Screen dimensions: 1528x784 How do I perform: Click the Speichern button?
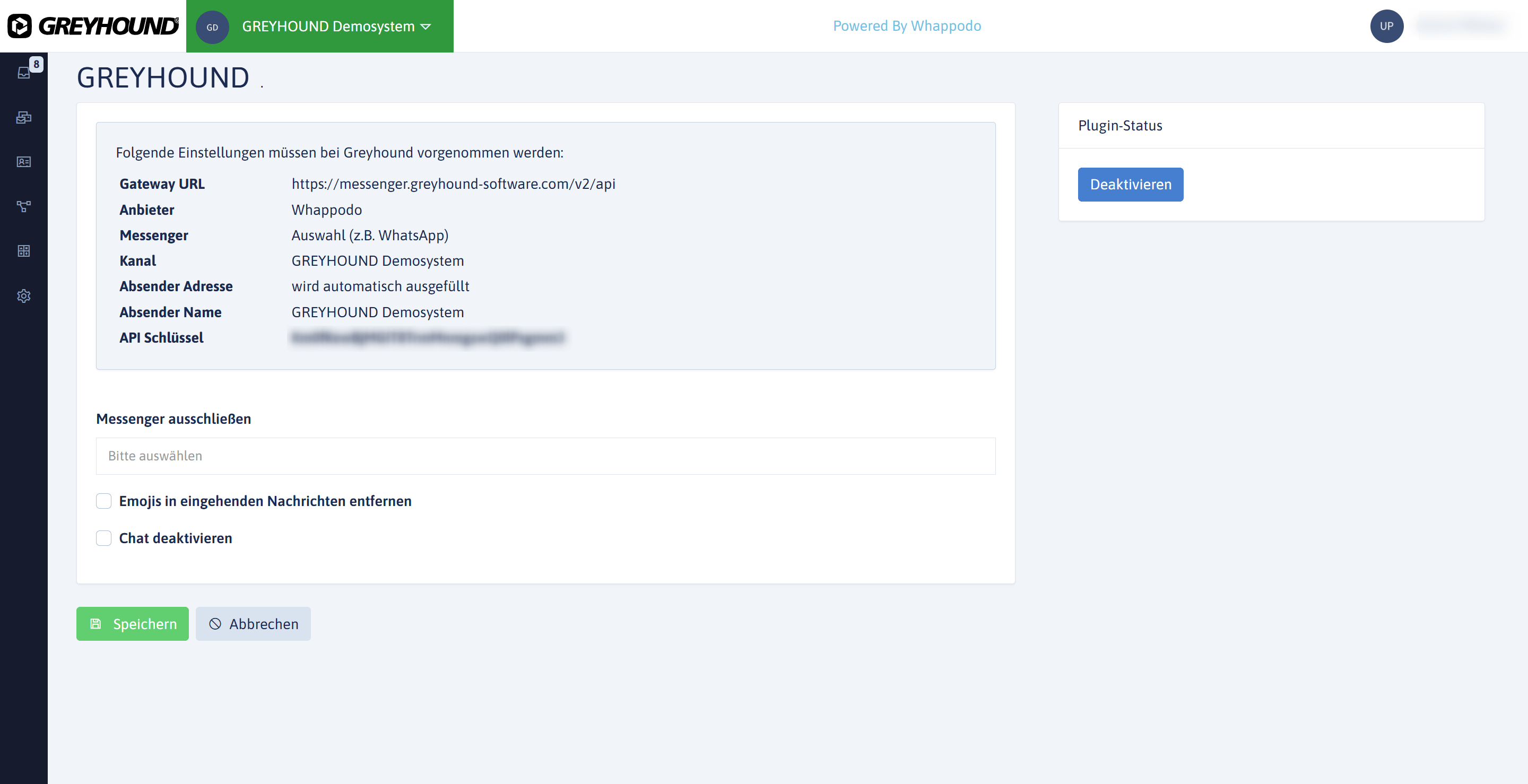(x=132, y=624)
